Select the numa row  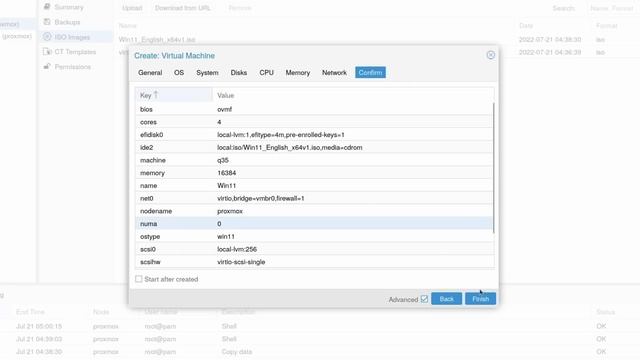coord(313,224)
